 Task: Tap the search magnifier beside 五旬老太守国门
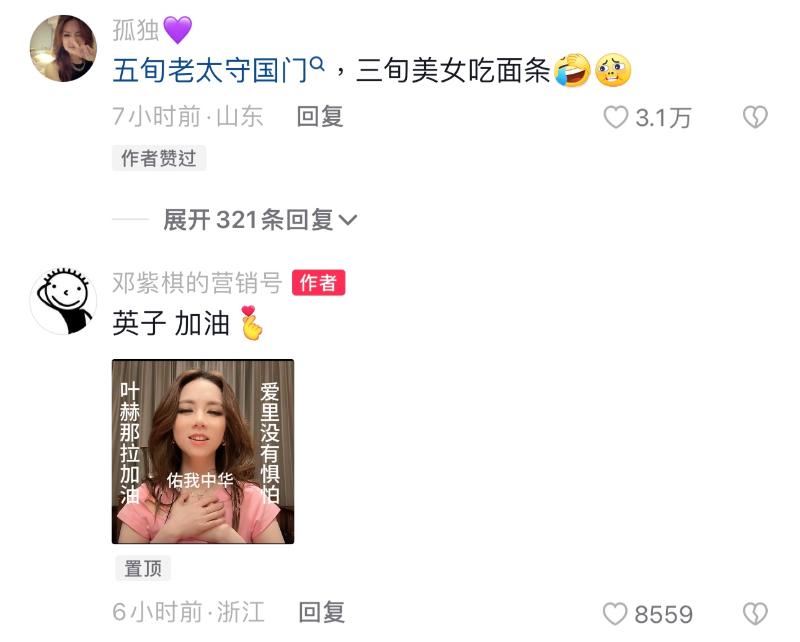click(x=317, y=64)
